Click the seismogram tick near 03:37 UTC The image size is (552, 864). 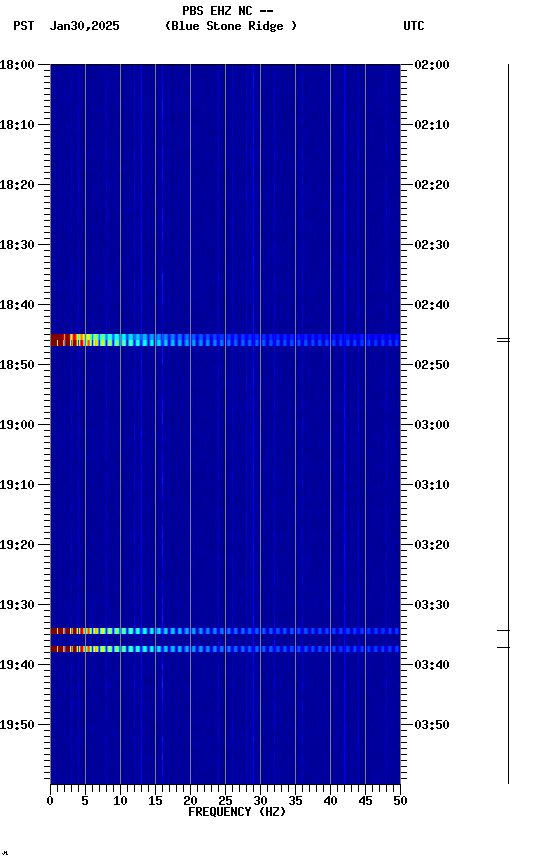coord(504,647)
